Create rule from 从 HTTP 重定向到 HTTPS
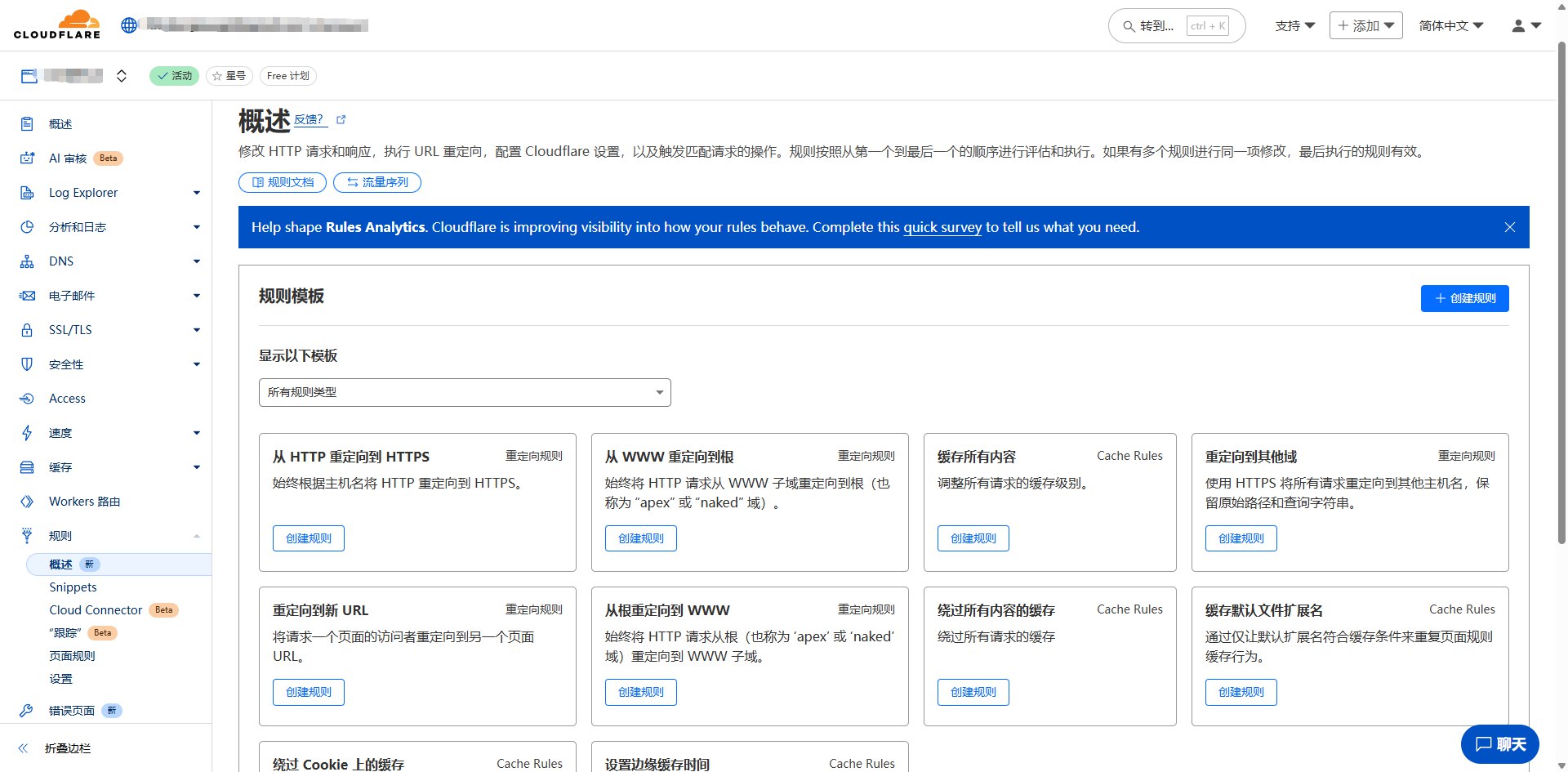Viewport: 1568px width, 772px height. [309, 538]
